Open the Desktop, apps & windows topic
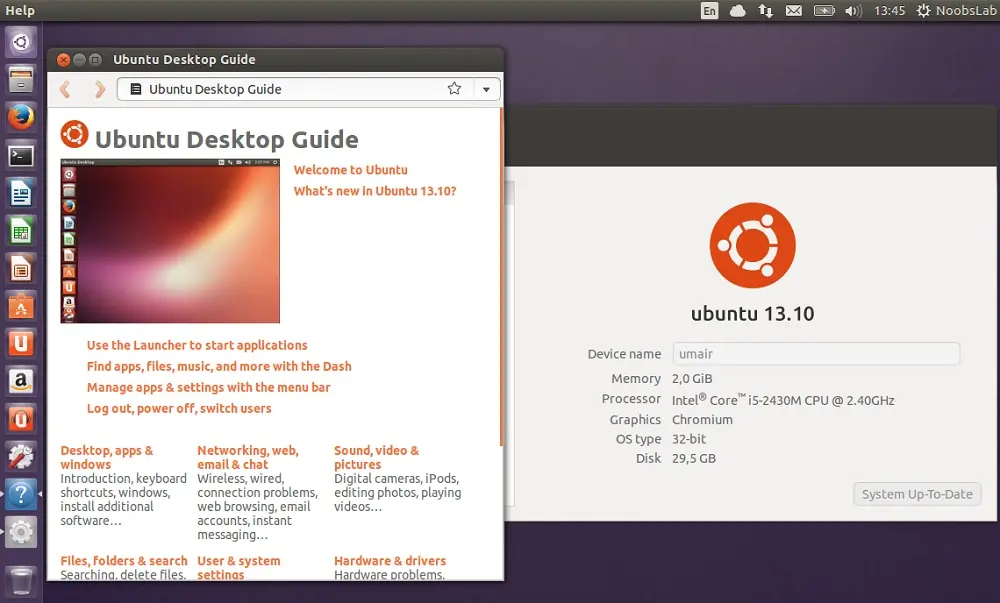The image size is (1000, 603). tap(107, 458)
